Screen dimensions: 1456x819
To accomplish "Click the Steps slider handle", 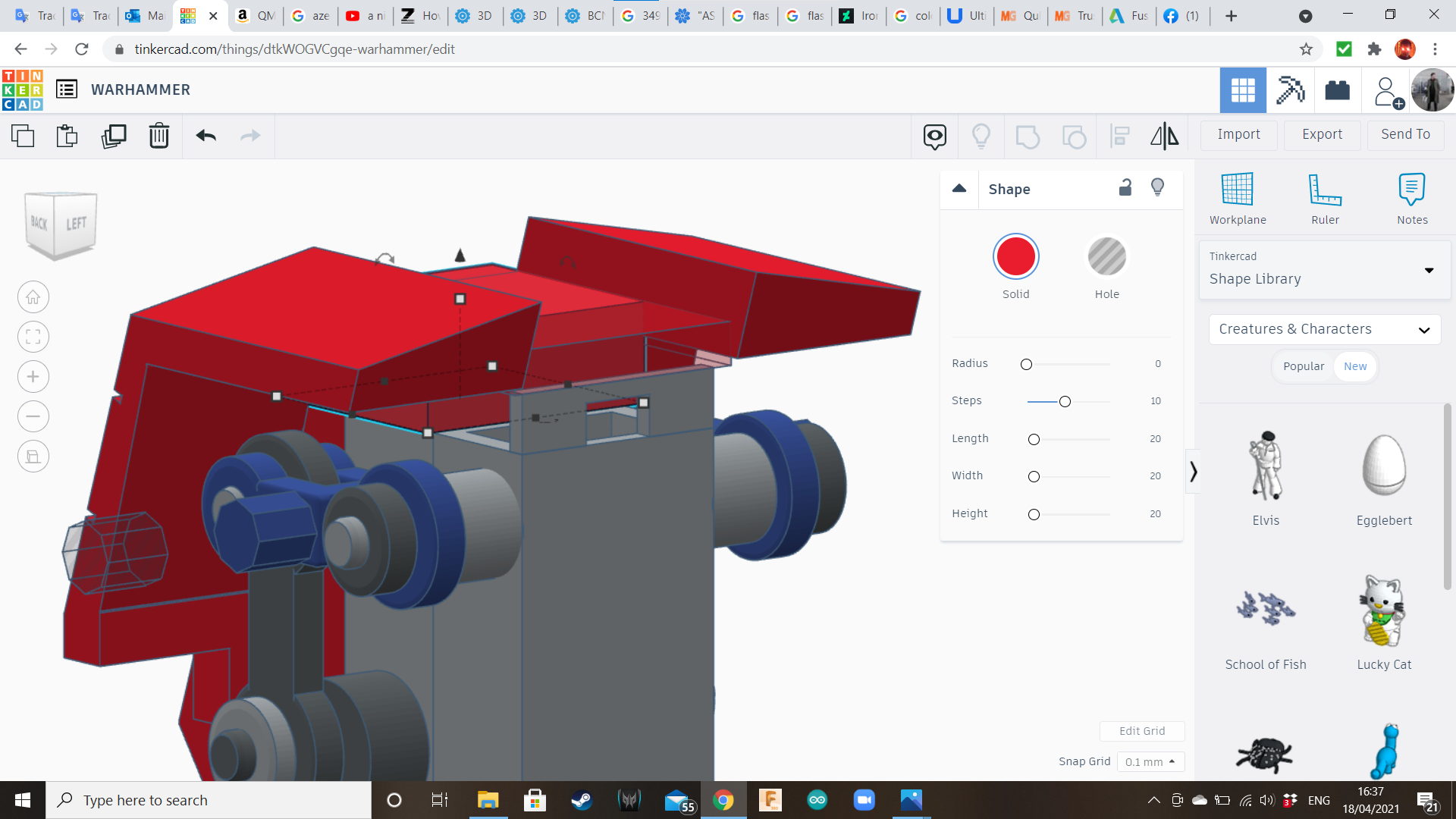I will coord(1065,401).
